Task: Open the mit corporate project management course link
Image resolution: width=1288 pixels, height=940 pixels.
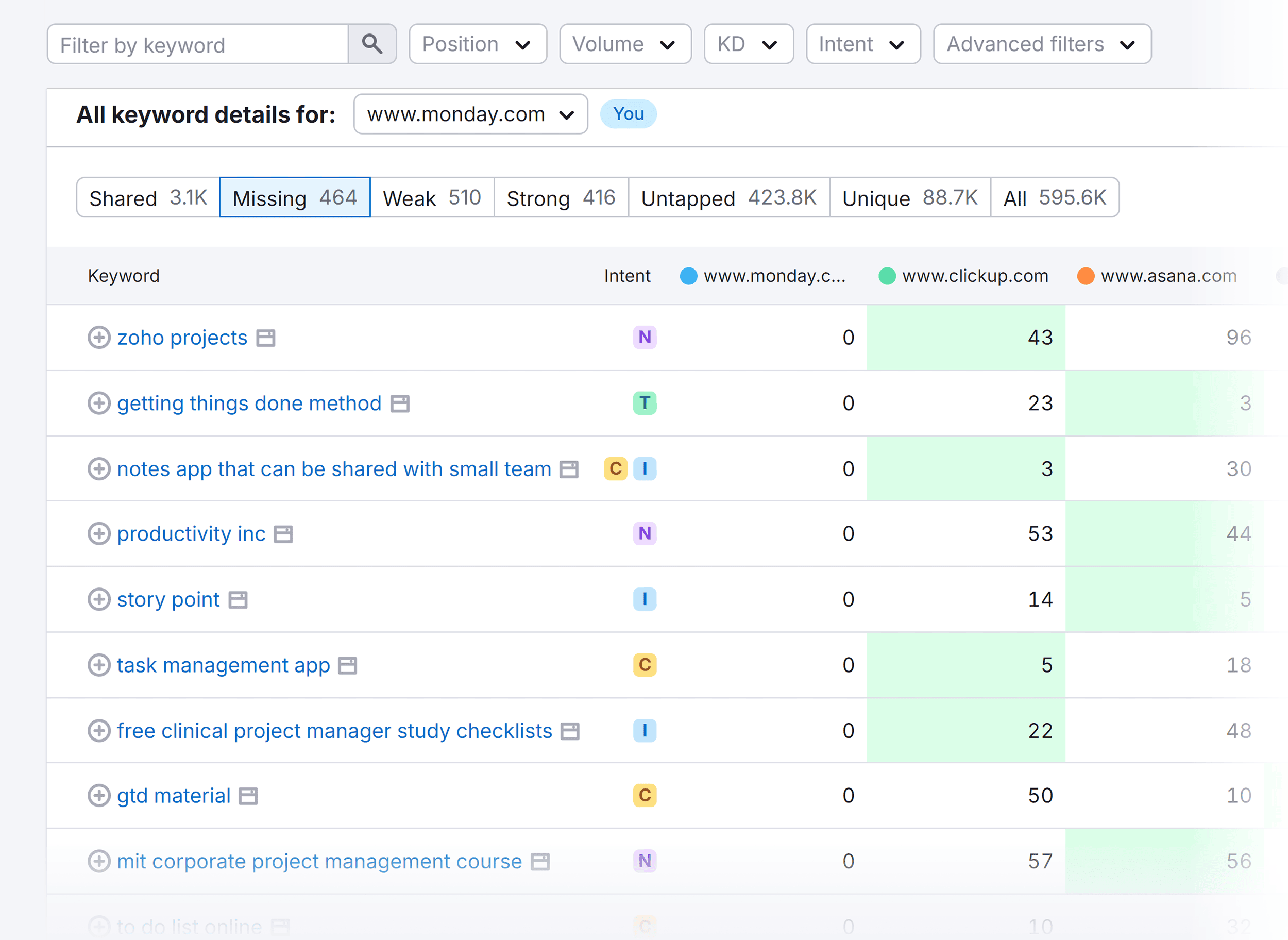Action: pyautogui.click(x=319, y=862)
